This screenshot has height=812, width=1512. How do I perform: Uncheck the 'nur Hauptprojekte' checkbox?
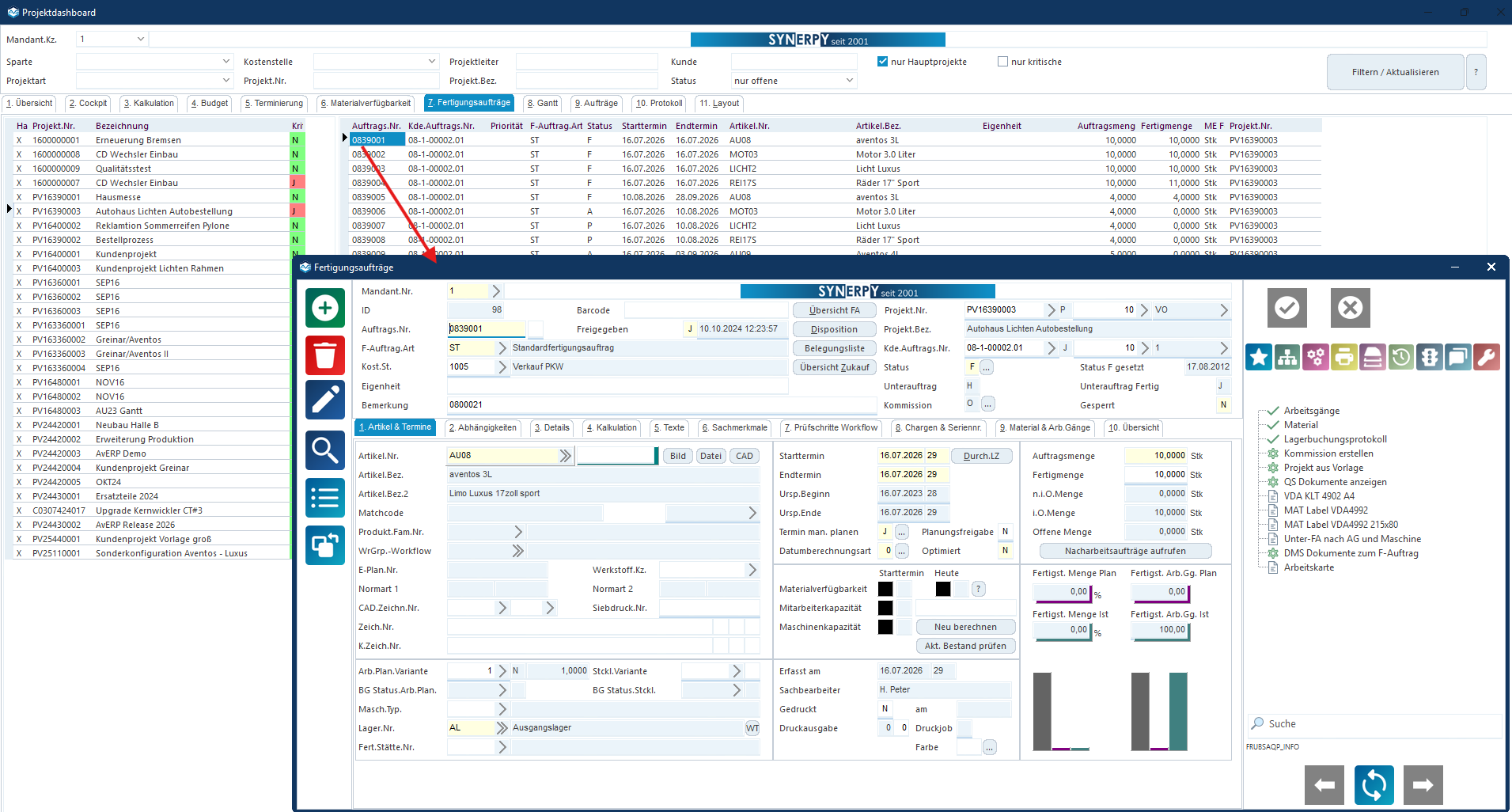click(882, 62)
